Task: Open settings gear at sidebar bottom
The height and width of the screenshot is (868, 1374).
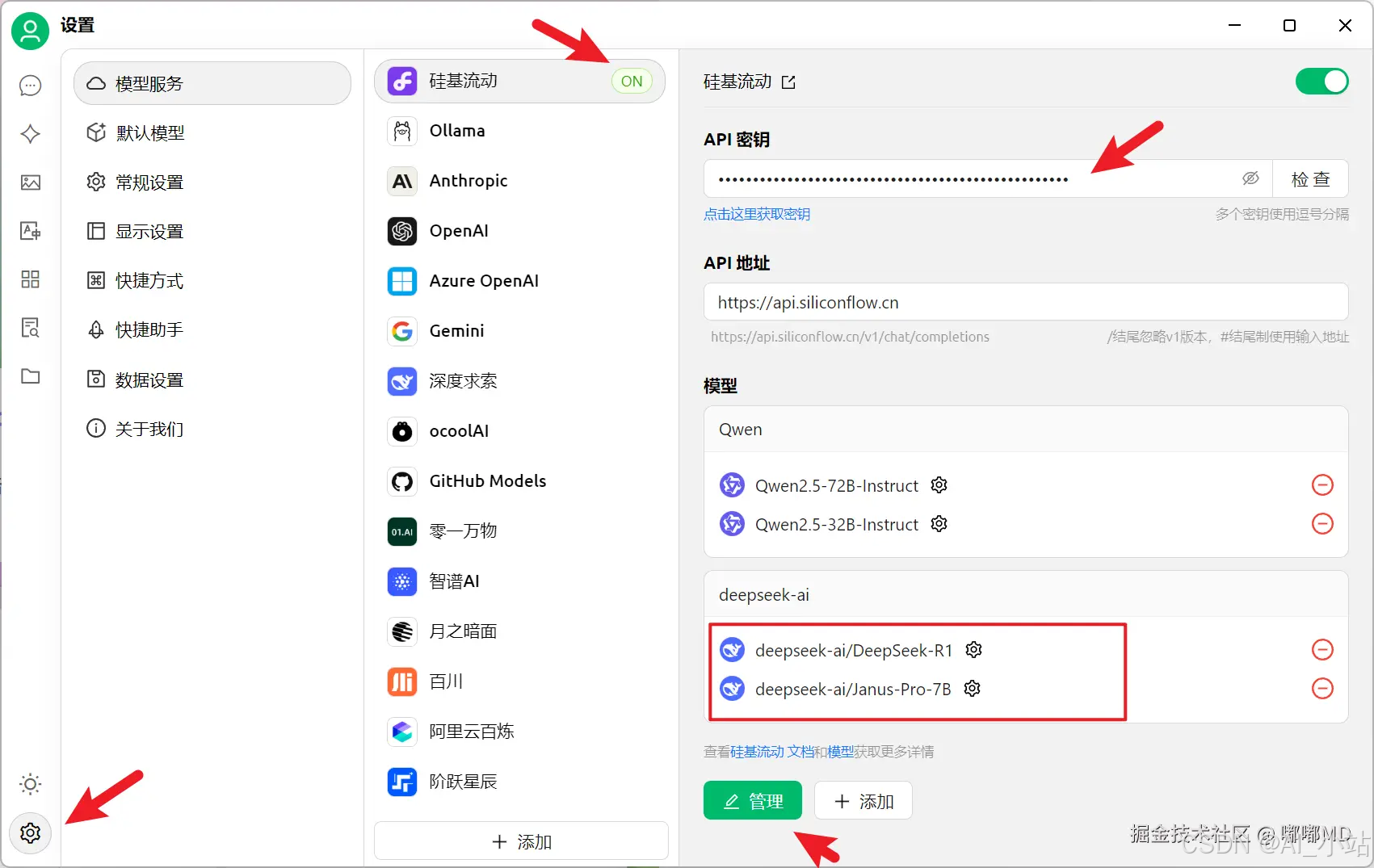Action: pos(31,833)
